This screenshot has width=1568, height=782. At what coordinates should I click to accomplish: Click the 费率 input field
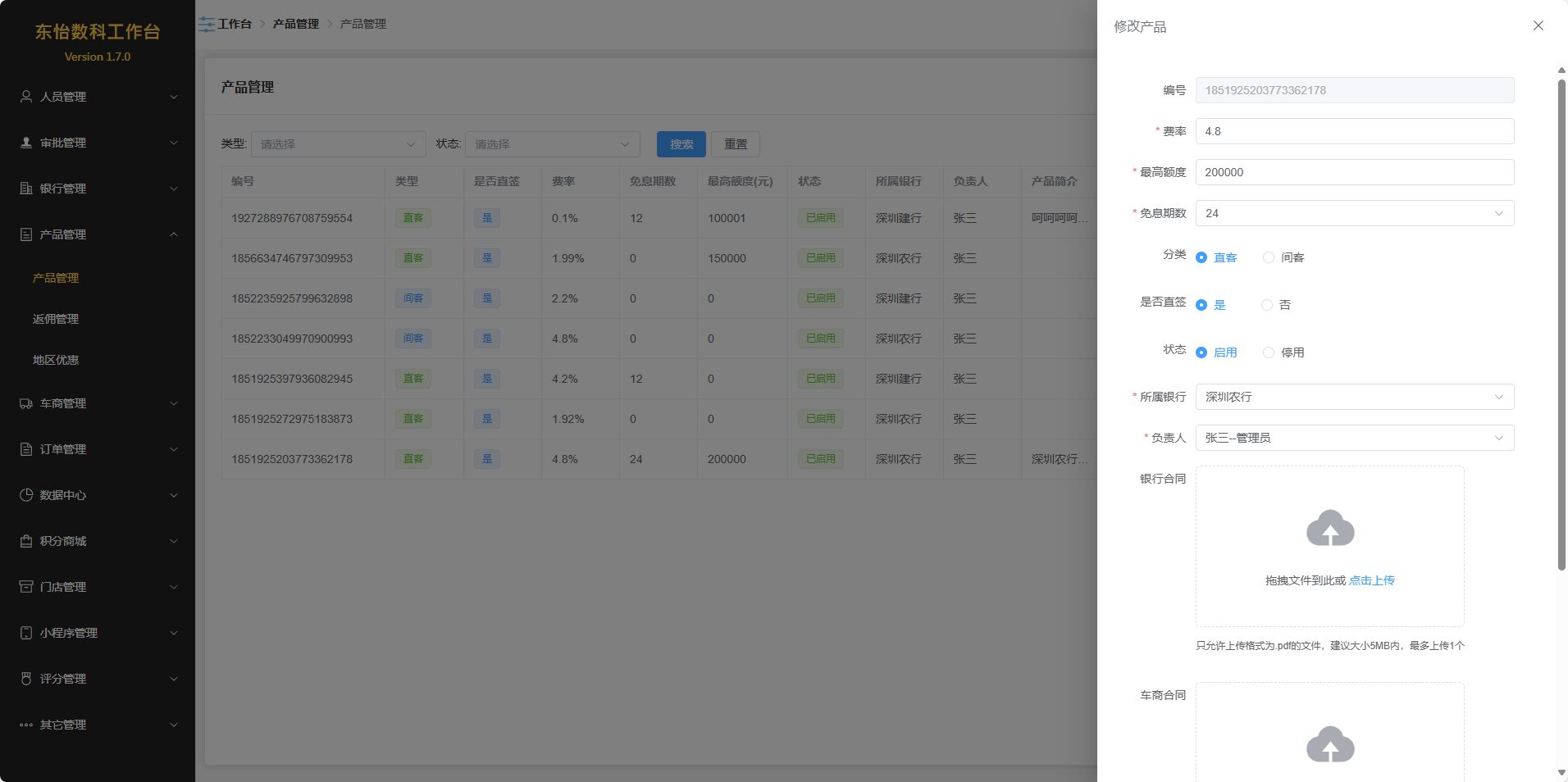(1354, 131)
